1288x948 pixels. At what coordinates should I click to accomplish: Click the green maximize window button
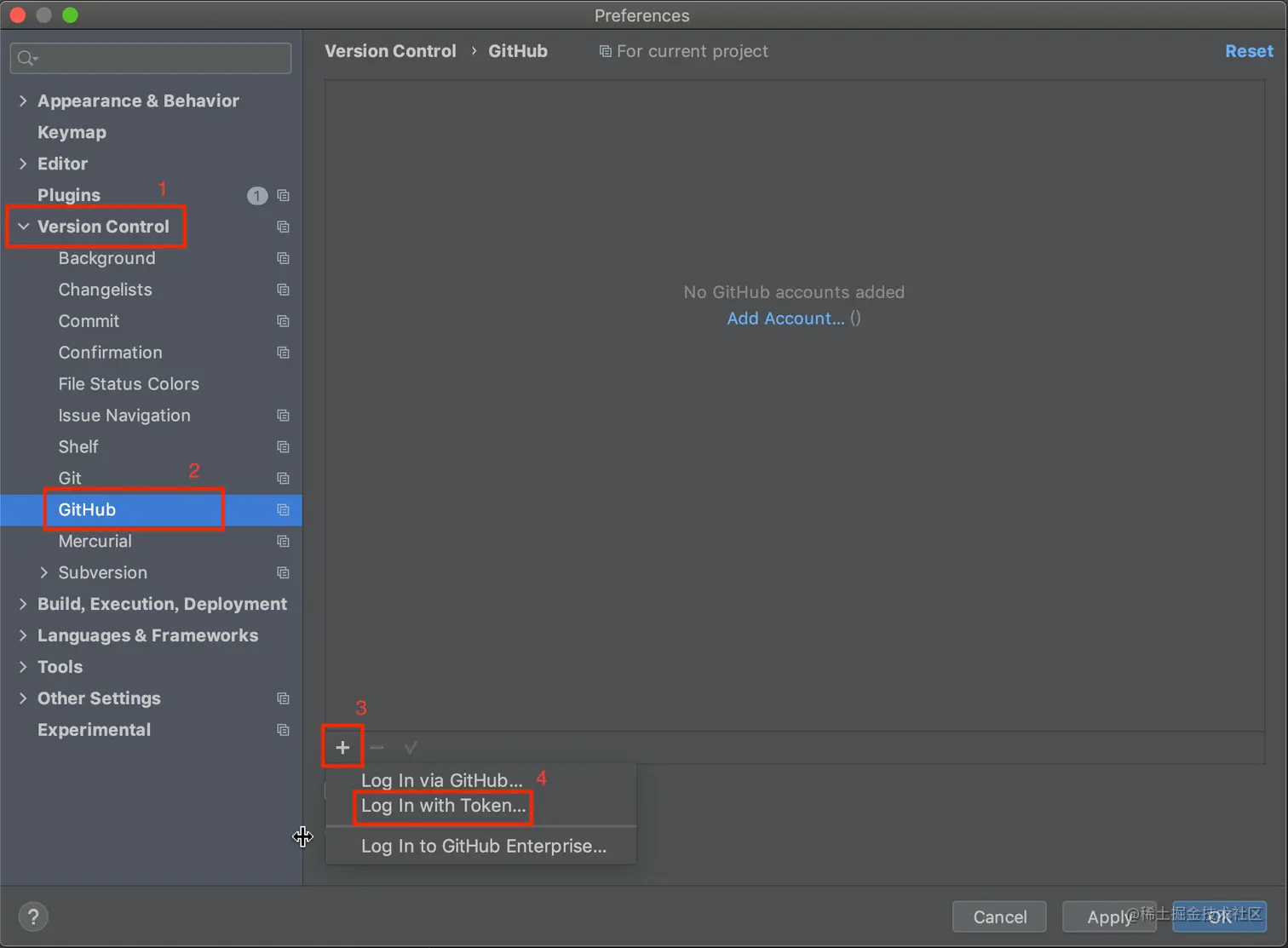pos(71,14)
